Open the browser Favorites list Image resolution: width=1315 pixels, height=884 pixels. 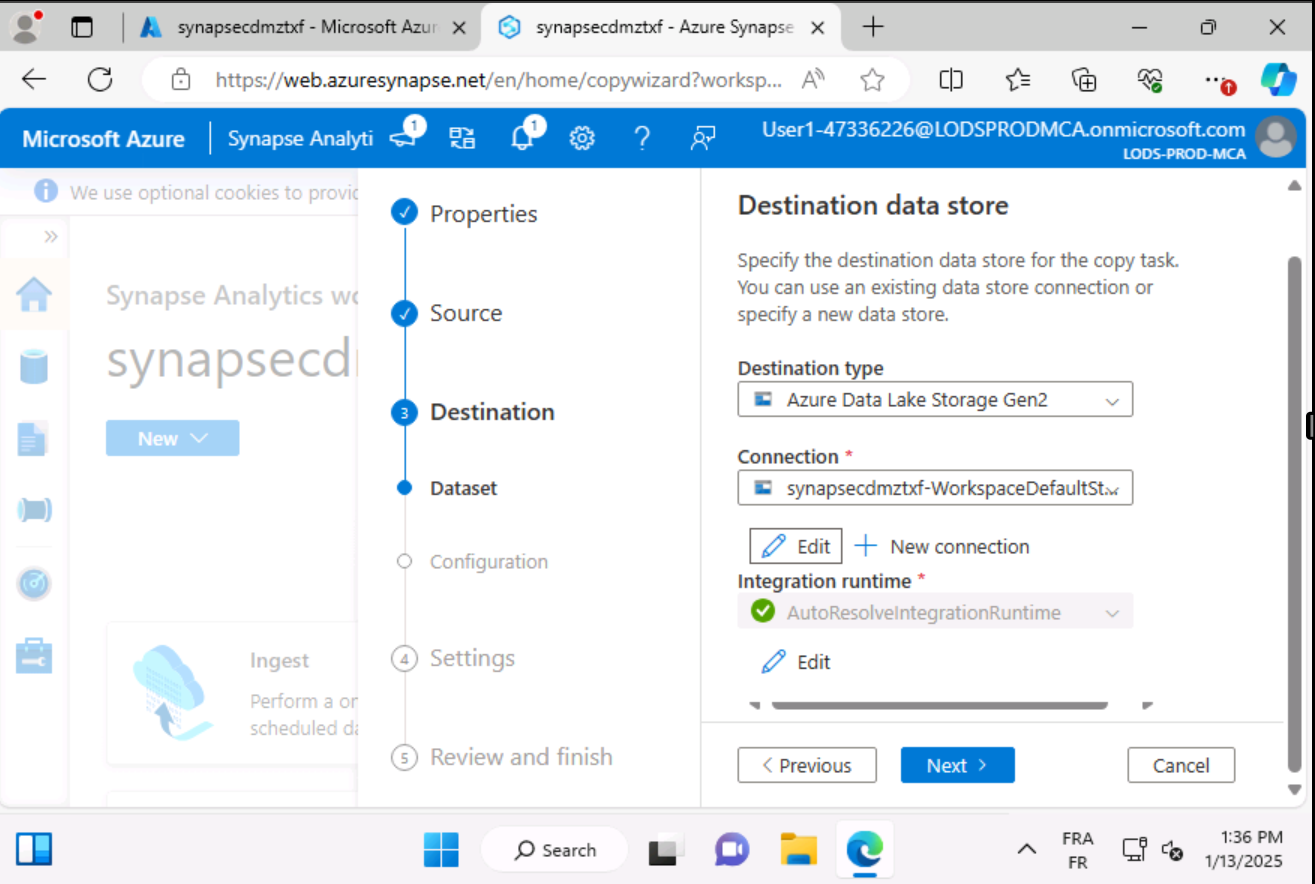coord(1018,80)
